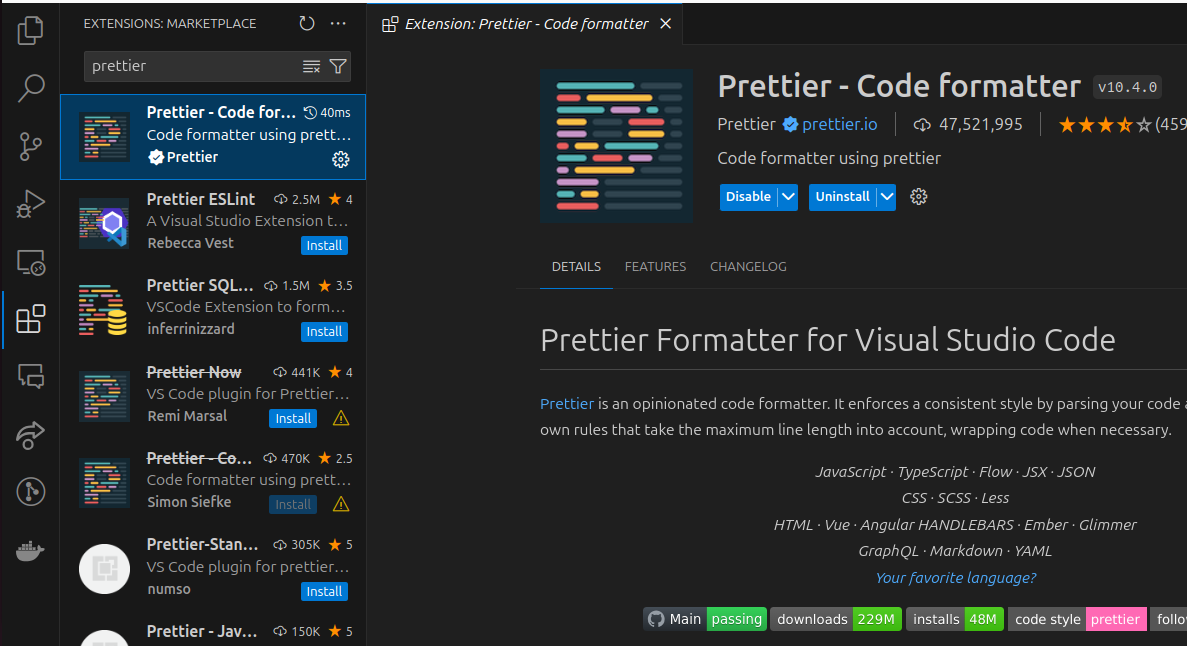This screenshot has height=646, width=1187.
Task: Click manage gear on Prettier list item
Action: point(341,159)
